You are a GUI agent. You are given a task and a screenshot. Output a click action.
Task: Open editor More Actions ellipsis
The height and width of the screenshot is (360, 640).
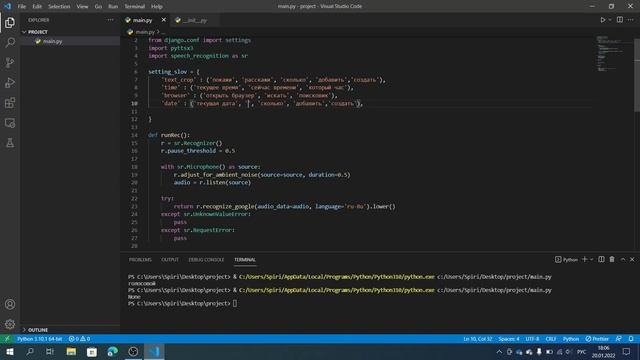(631, 20)
